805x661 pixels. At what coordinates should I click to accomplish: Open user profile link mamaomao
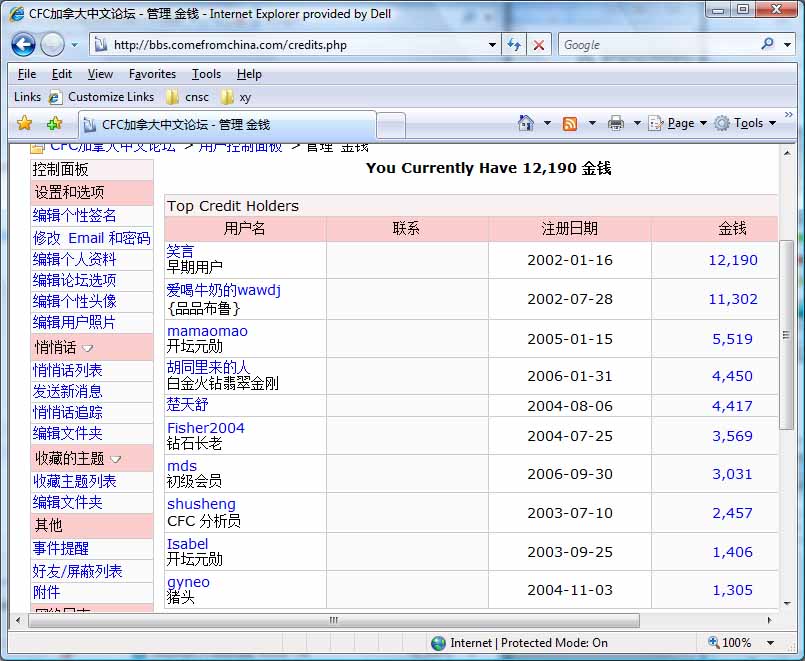coord(207,331)
